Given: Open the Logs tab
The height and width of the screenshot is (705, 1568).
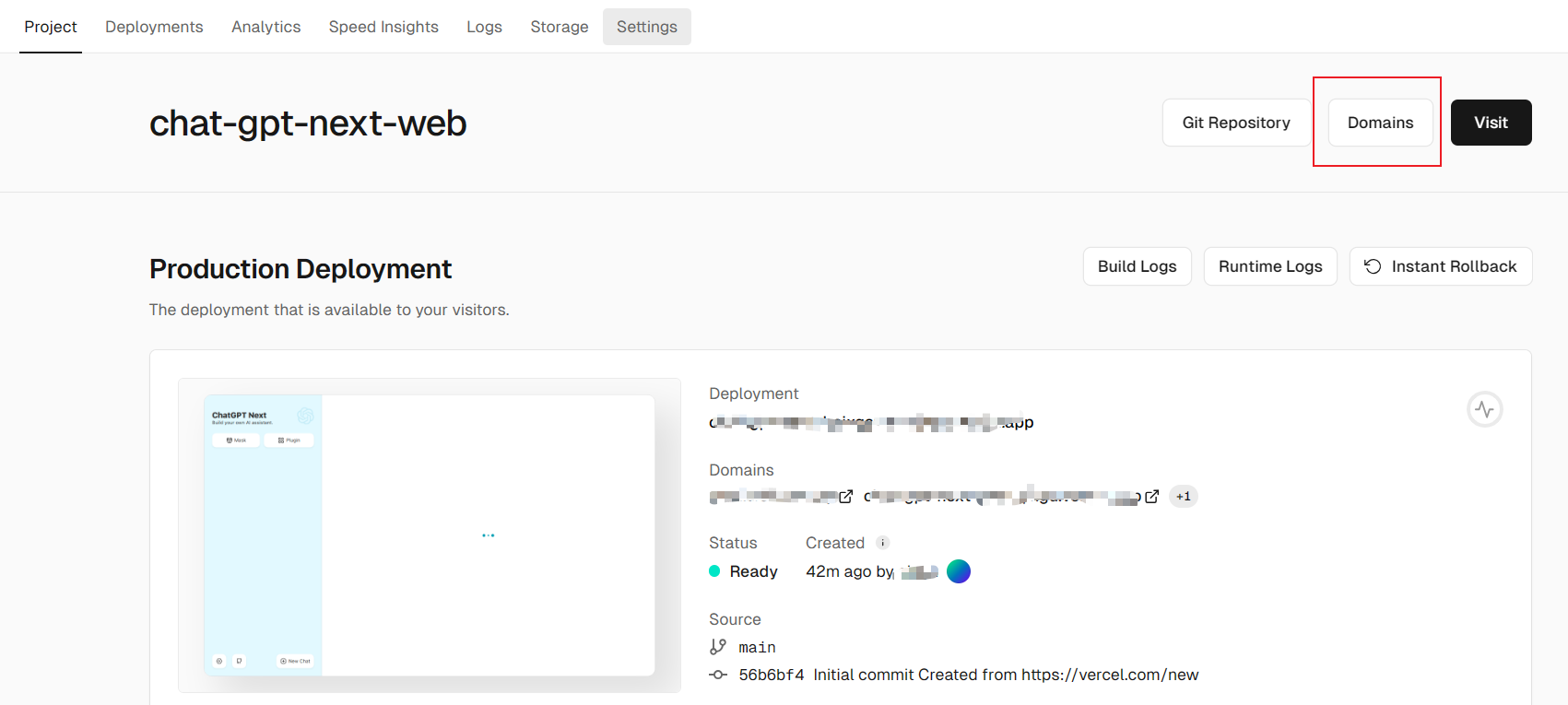Looking at the screenshot, I should [x=484, y=27].
